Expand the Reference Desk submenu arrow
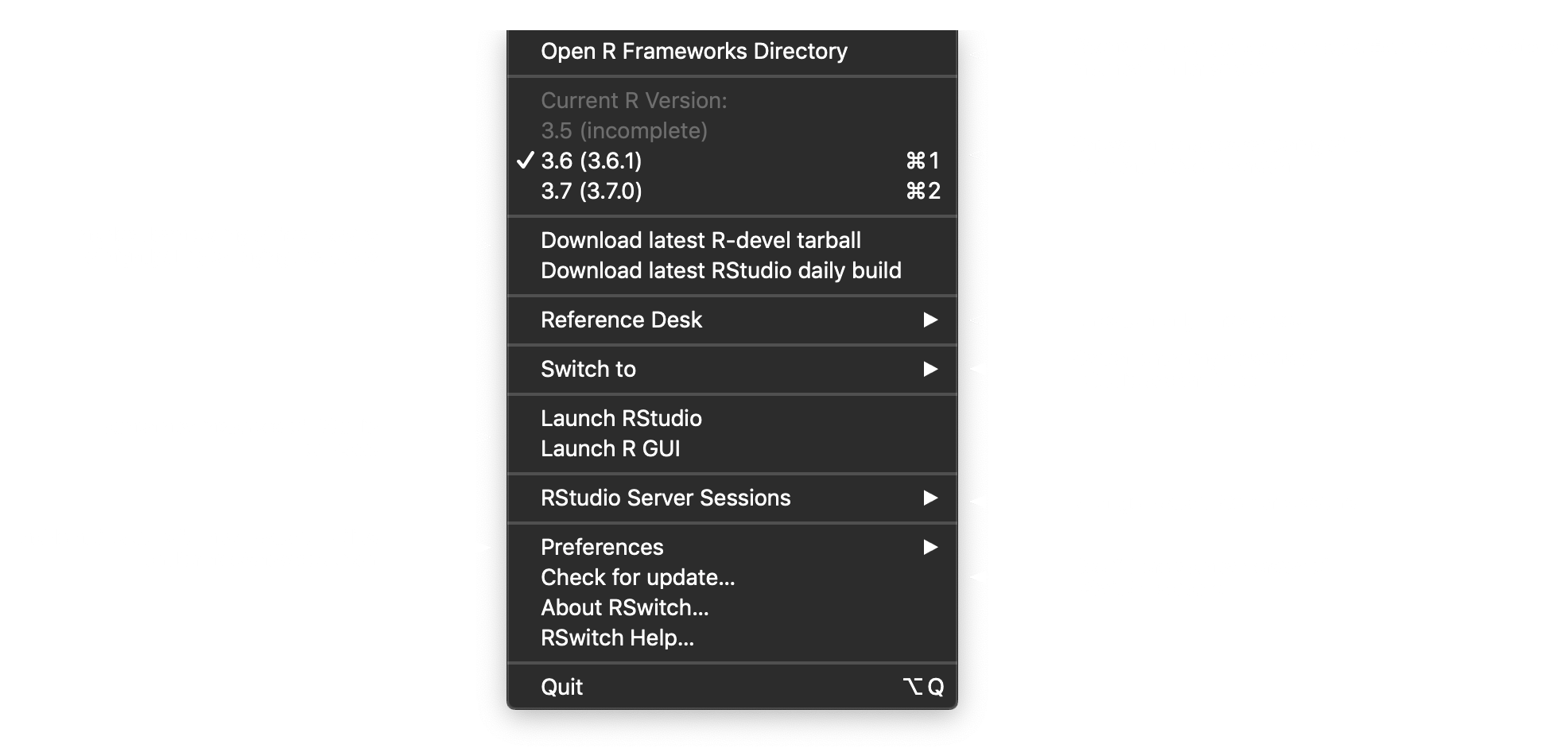The height and width of the screenshot is (752, 1568). point(930,320)
